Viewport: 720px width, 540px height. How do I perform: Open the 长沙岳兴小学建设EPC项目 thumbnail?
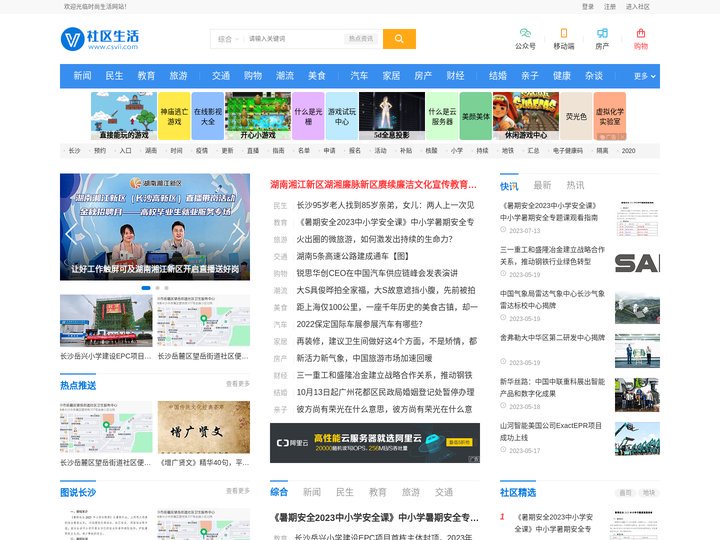(x=106, y=321)
